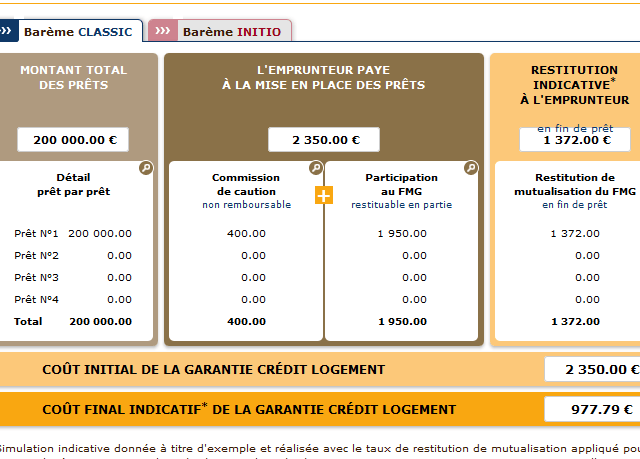
Task: Click magnifier icon in Participation au FMG panel
Action: (x=471, y=168)
